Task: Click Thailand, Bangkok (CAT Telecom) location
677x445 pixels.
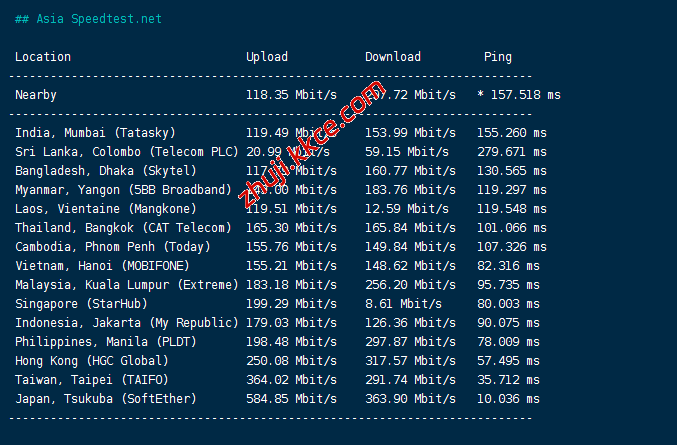Action: (x=123, y=228)
